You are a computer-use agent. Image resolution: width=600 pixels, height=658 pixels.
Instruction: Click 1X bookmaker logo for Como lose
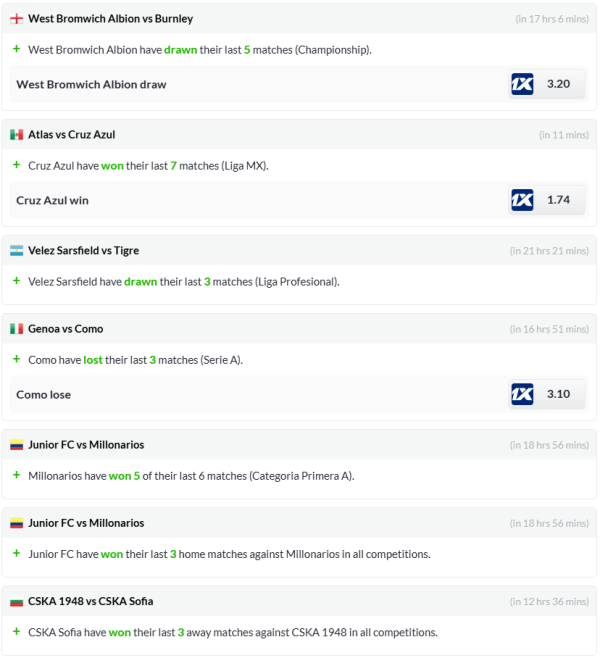click(x=522, y=394)
